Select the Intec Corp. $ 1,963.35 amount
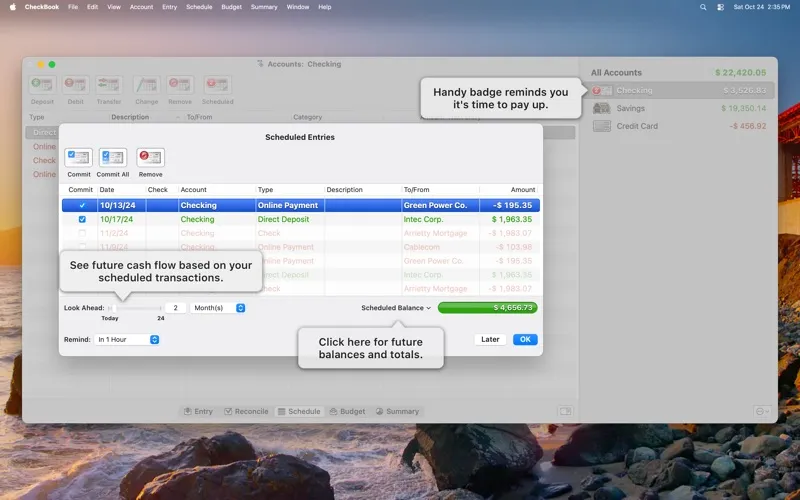800x500 pixels. [512, 219]
